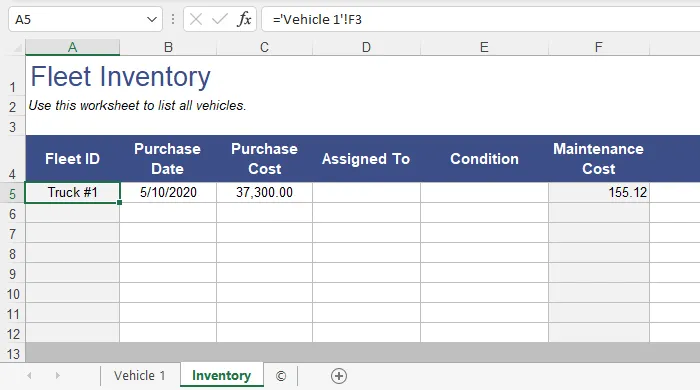700x390 pixels.
Task: Select row 1 header
Action: pos(12,76)
